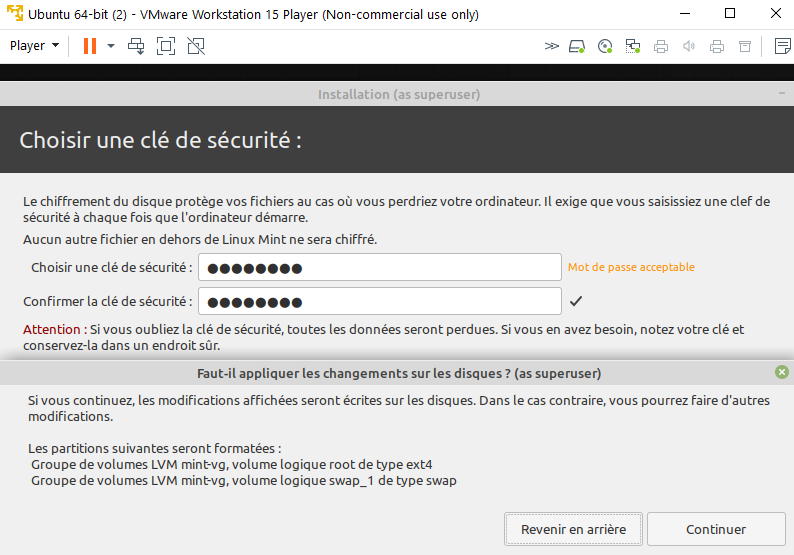
Task: Click the second printer device icon
Action: [x=717, y=47]
